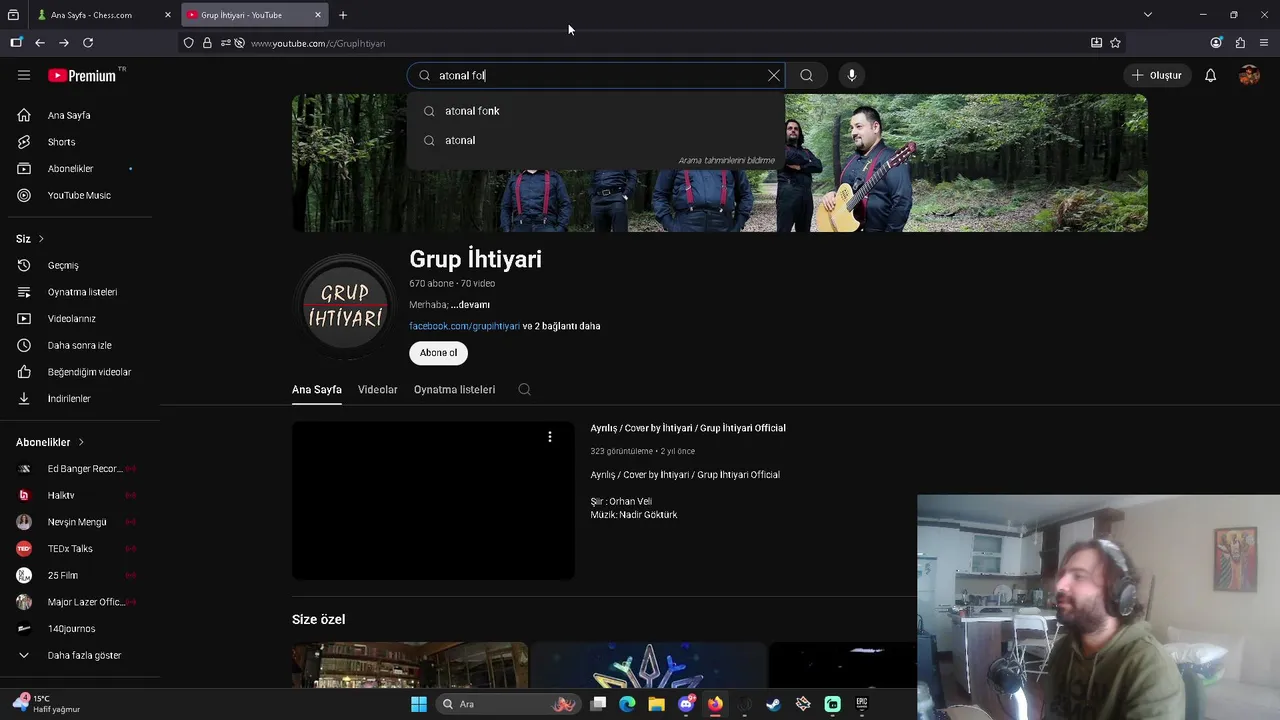1280x720 pixels.
Task: Open YouTube notifications bell
Action: click(x=1210, y=75)
